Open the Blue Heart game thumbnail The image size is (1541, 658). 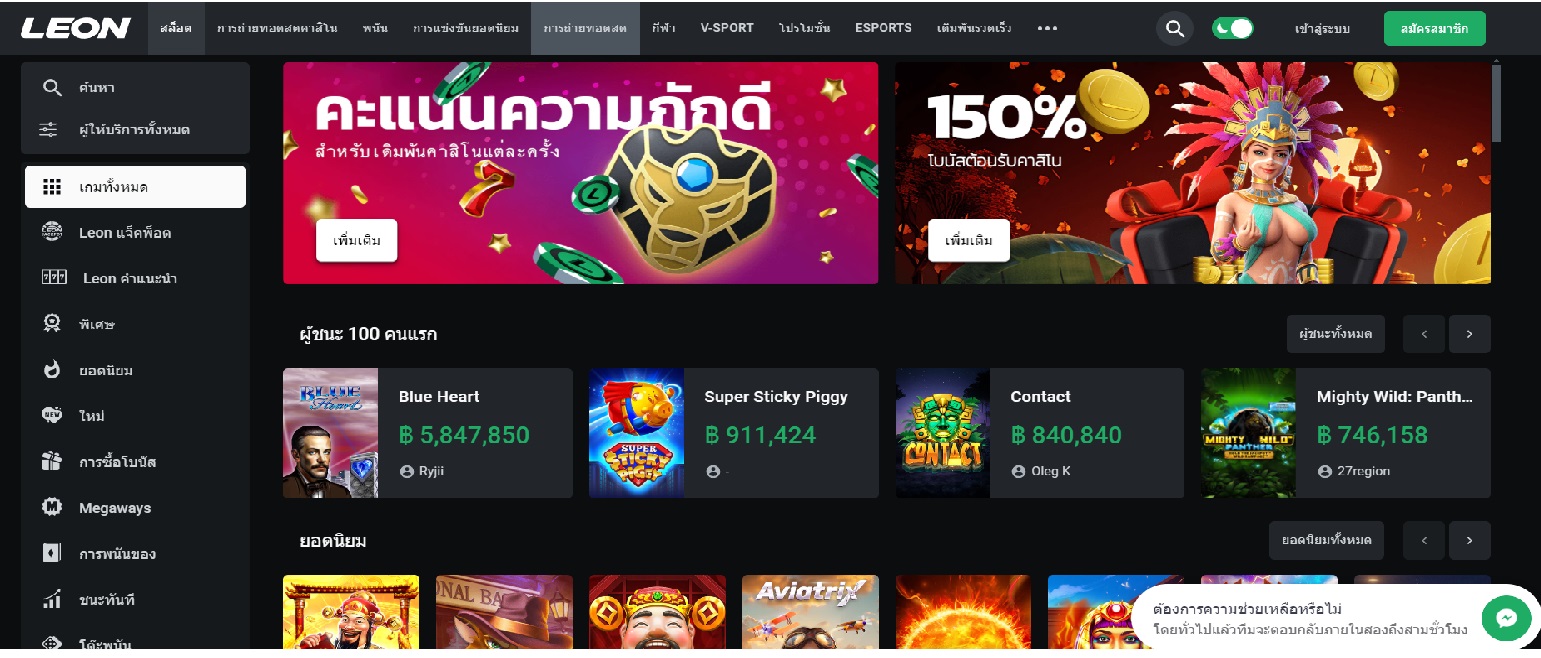point(330,433)
